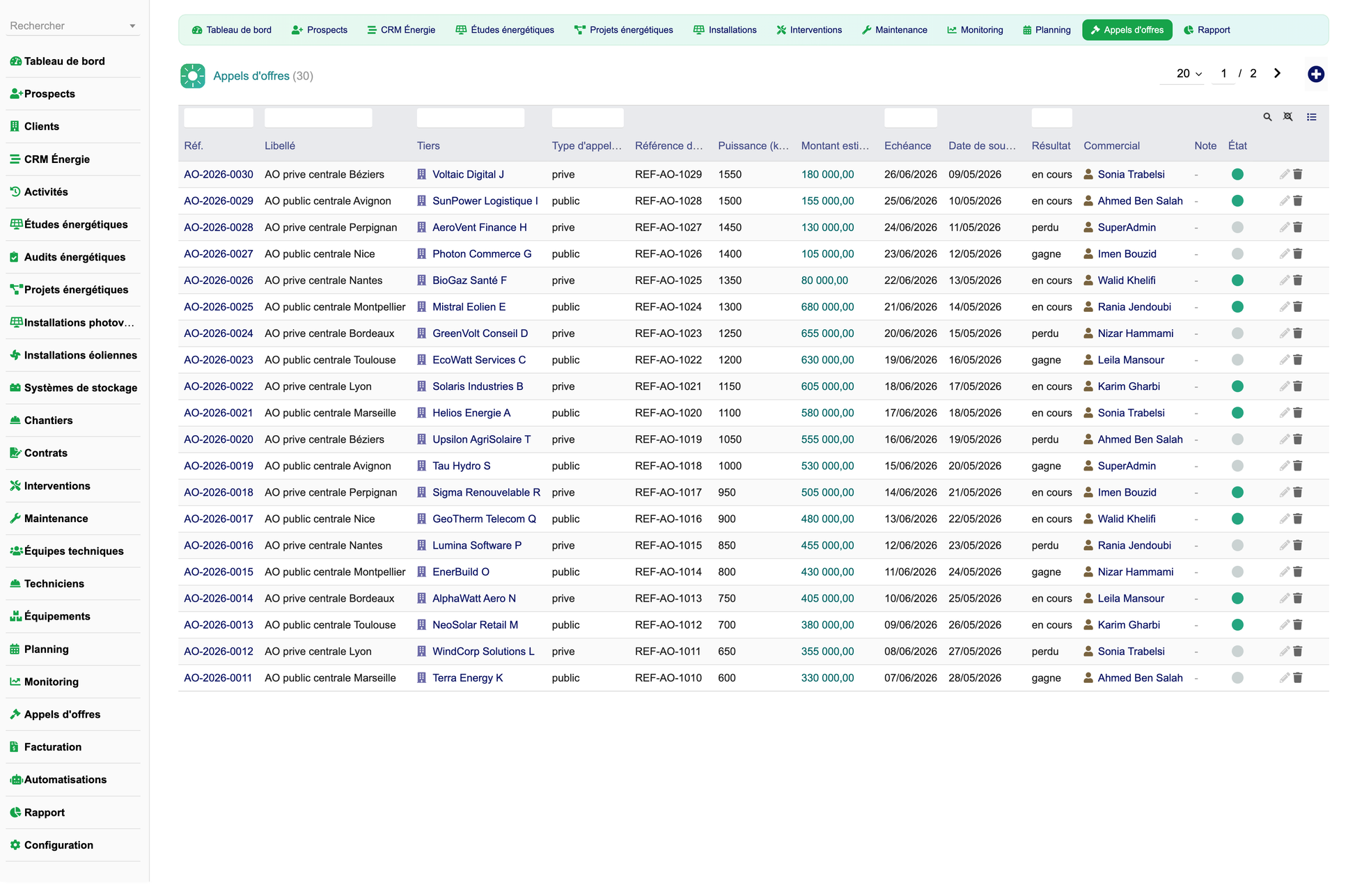Delete row AO-2026-0016 with trash icon
This screenshot has width=1355, height=896.
click(x=1298, y=546)
